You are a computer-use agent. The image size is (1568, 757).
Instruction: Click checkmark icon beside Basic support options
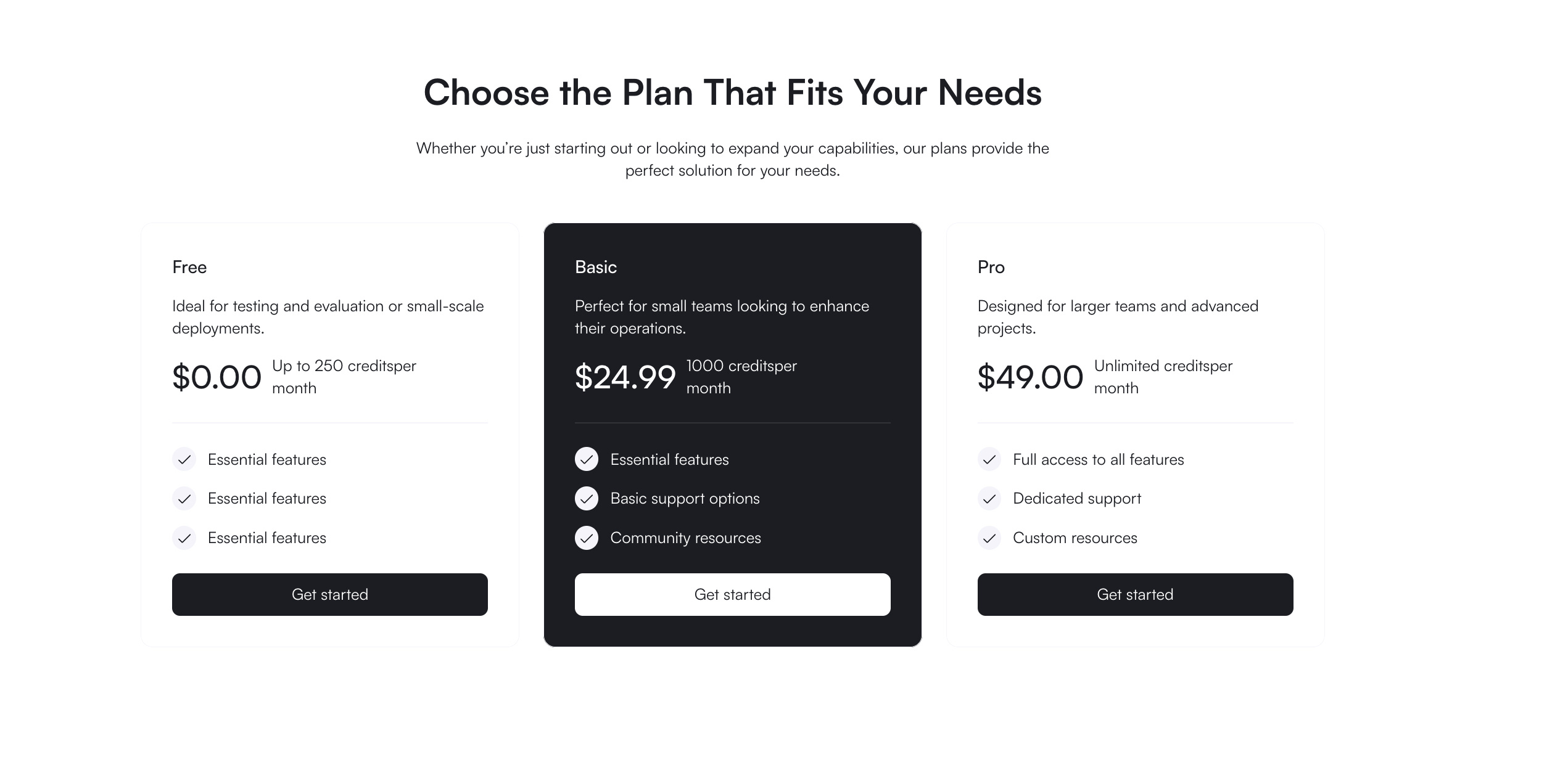[x=586, y=499]
